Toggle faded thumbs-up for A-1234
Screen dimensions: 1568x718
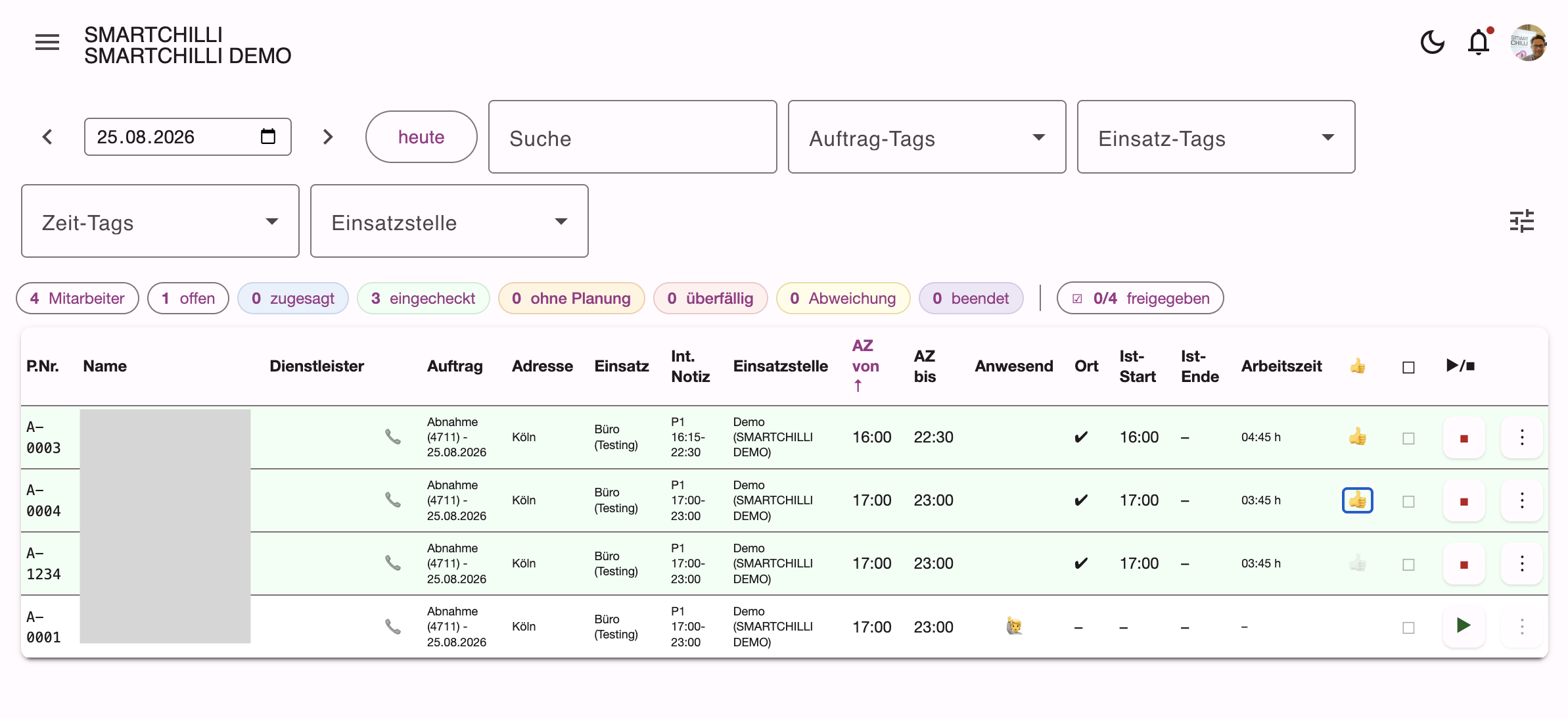[1358, 563]
